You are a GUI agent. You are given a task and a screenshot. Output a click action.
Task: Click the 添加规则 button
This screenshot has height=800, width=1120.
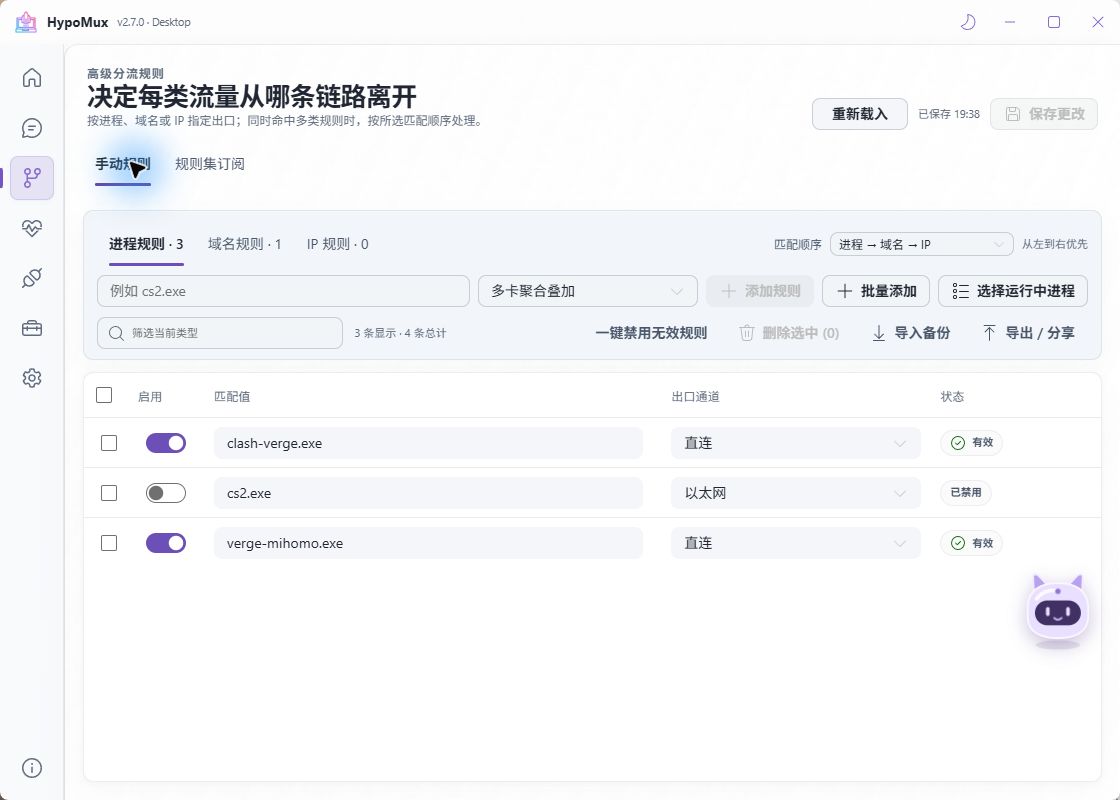[760, 291]
